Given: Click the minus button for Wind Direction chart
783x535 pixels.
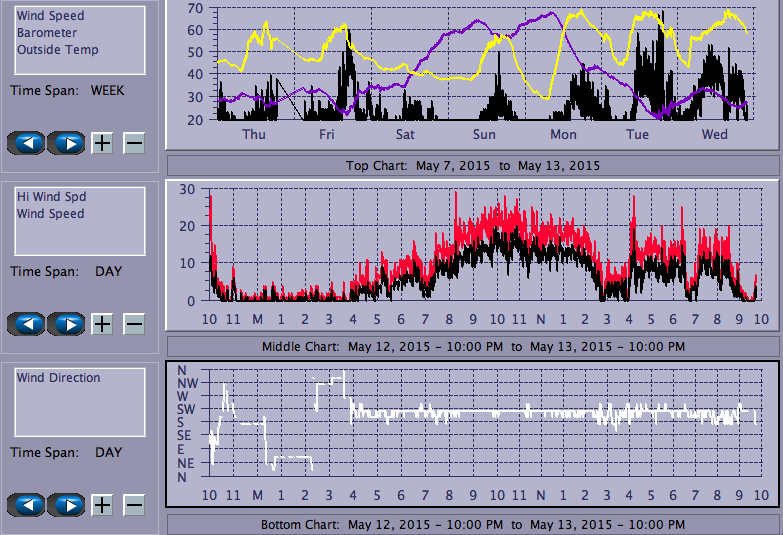Looking at the screenshot, I should pyautogui.click(x=134, y=505).
